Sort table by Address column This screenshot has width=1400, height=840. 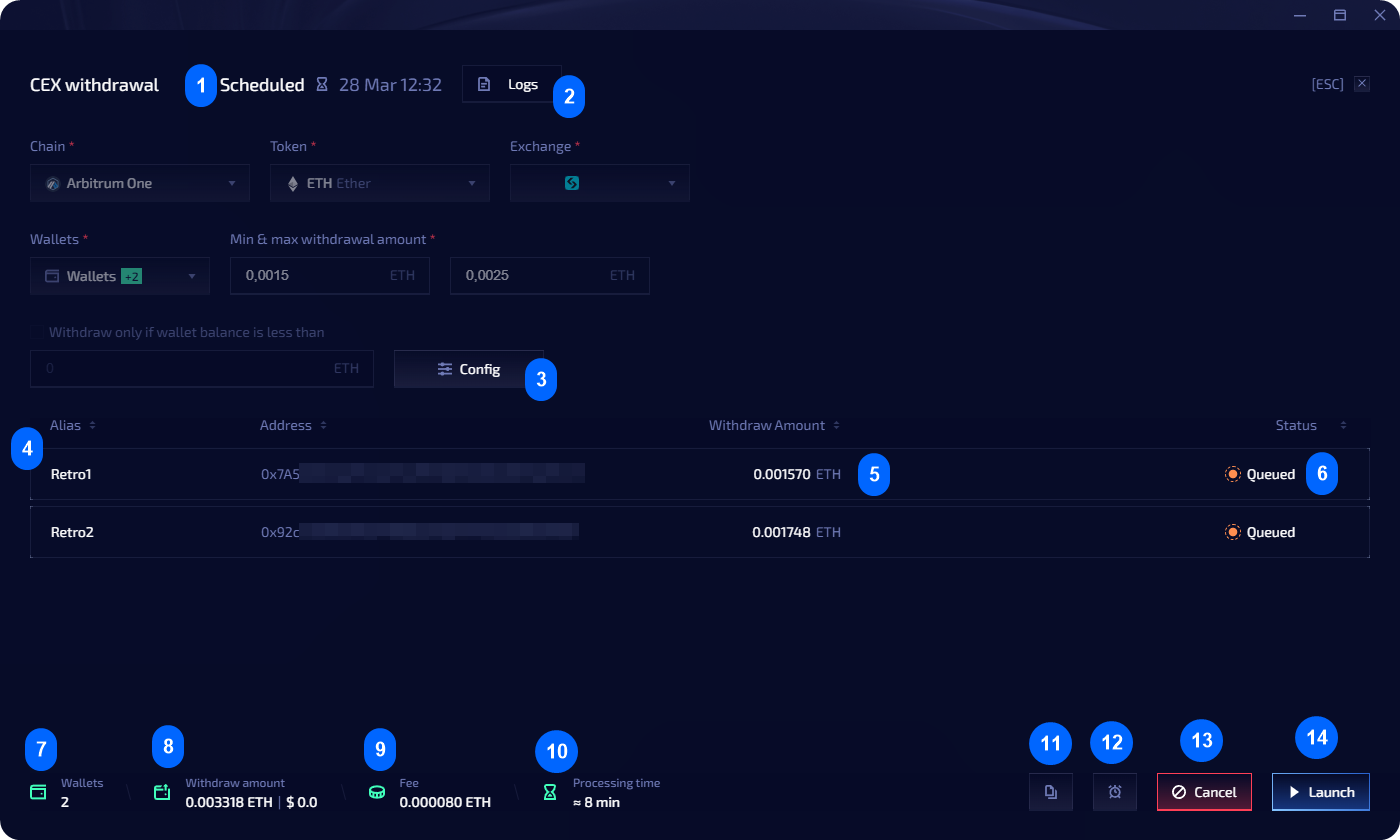(x=294, y=425)
